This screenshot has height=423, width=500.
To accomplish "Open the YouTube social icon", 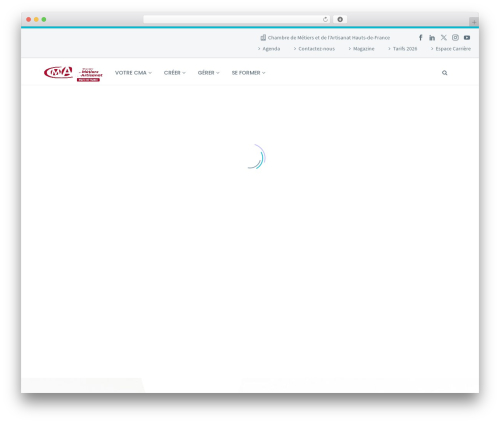I will [467, 38].
